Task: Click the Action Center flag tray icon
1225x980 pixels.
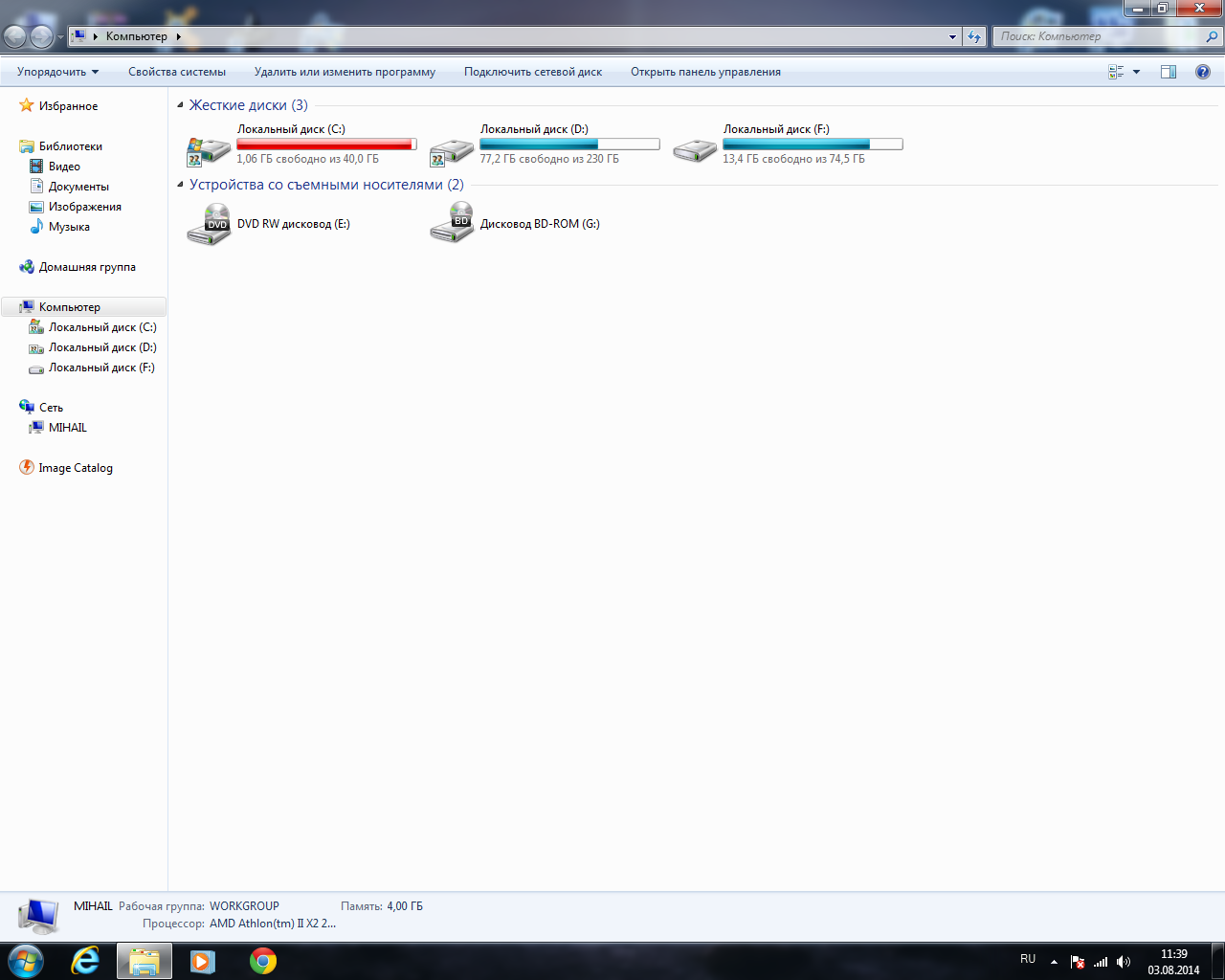Action: (1078, 962)
